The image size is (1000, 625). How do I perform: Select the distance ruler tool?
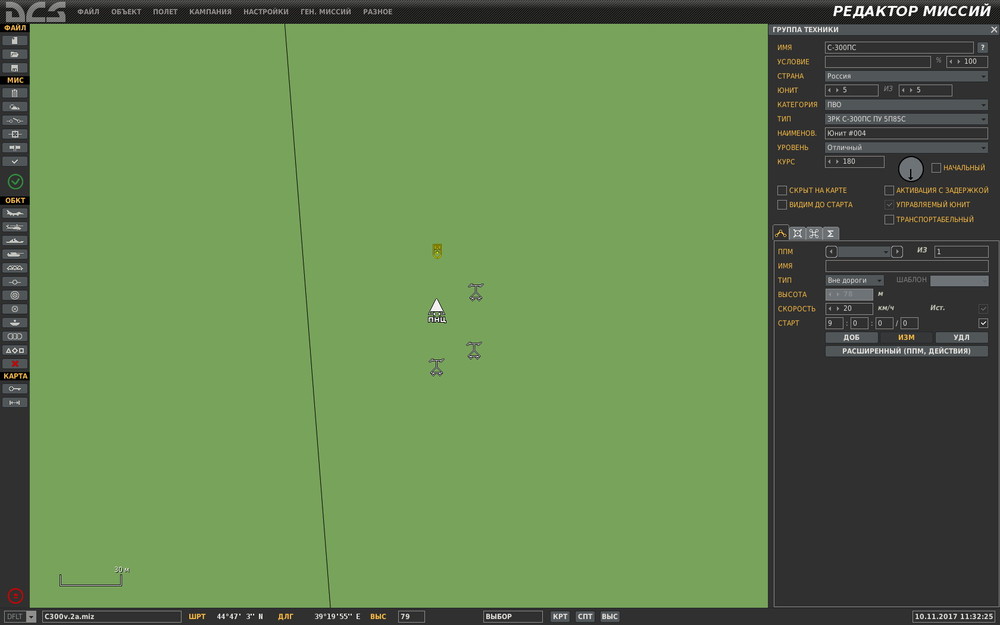tap(15, 402)
